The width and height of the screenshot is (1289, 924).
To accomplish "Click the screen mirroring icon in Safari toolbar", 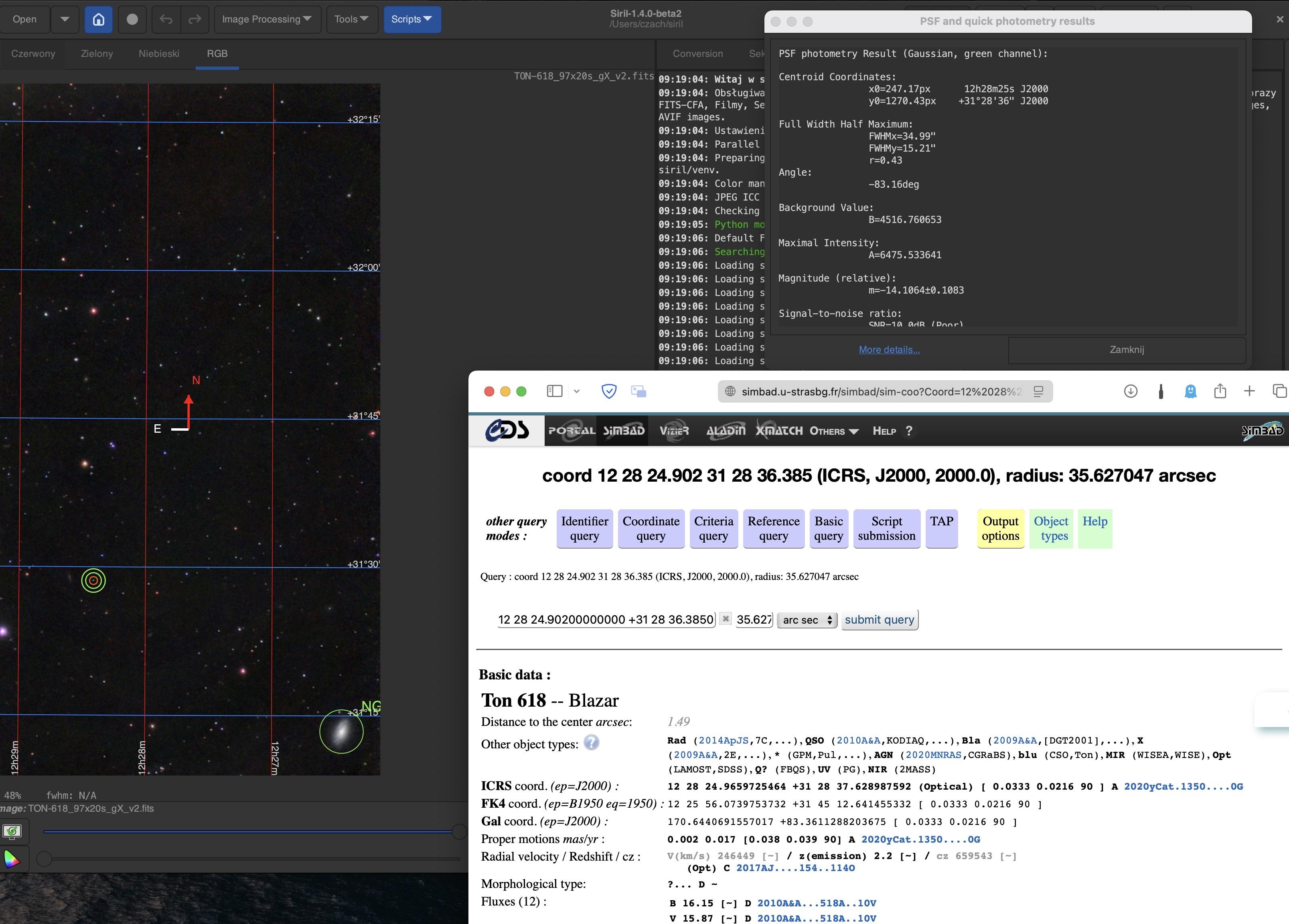I will pyautogui.click(x=639, y=391).
